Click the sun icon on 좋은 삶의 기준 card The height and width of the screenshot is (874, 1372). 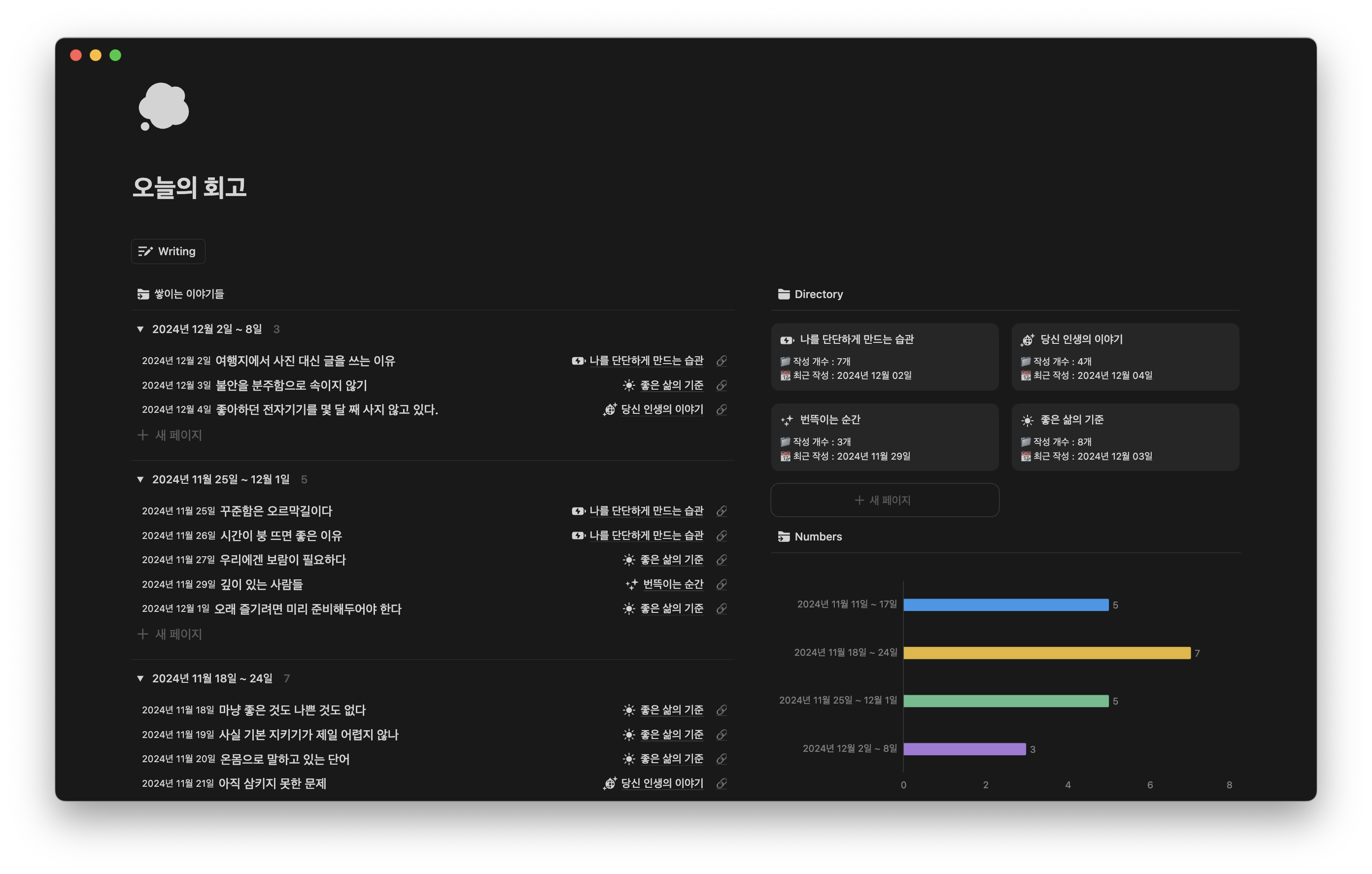click(x=1027, y=420)
